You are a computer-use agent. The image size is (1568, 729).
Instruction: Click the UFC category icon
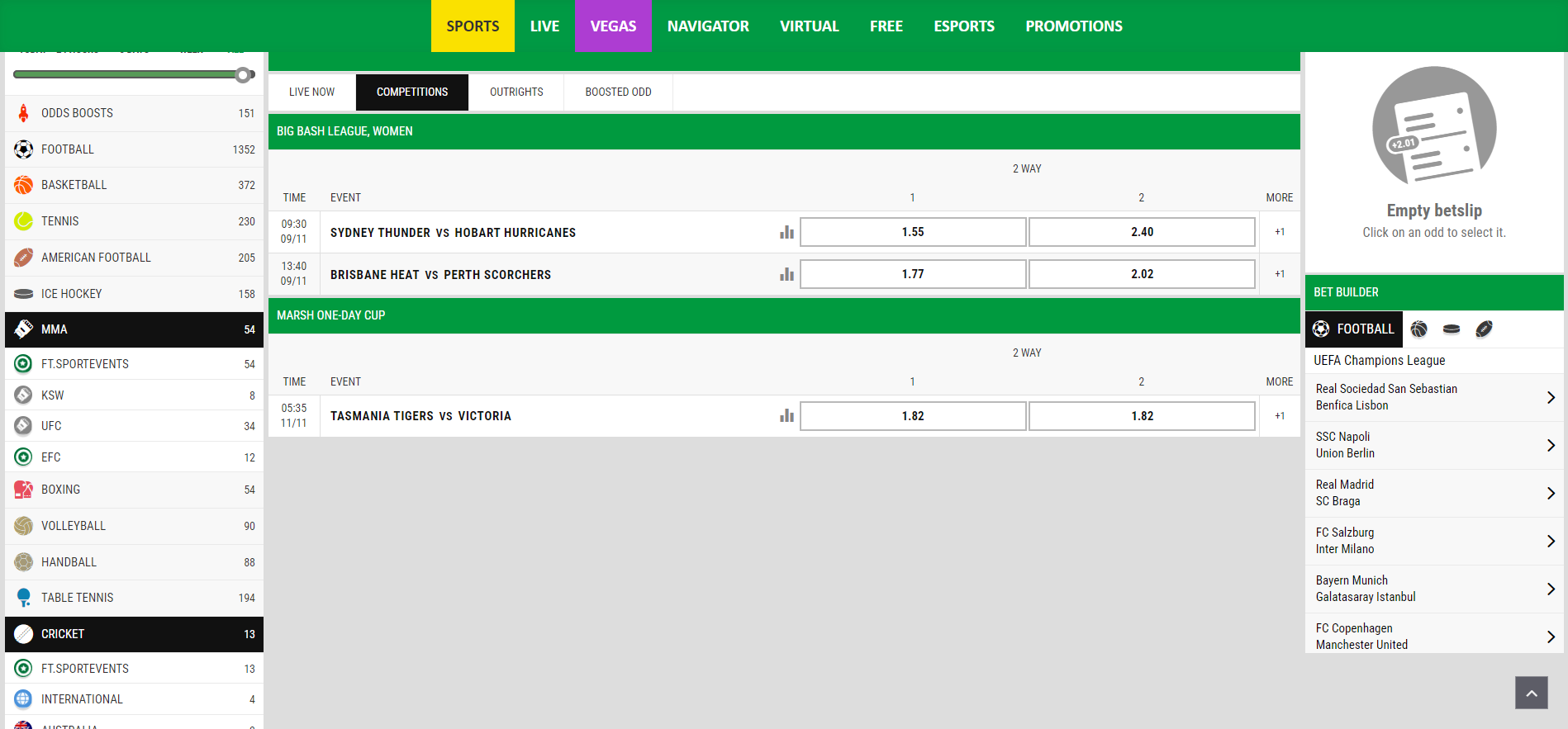click(x=23, y=426)
